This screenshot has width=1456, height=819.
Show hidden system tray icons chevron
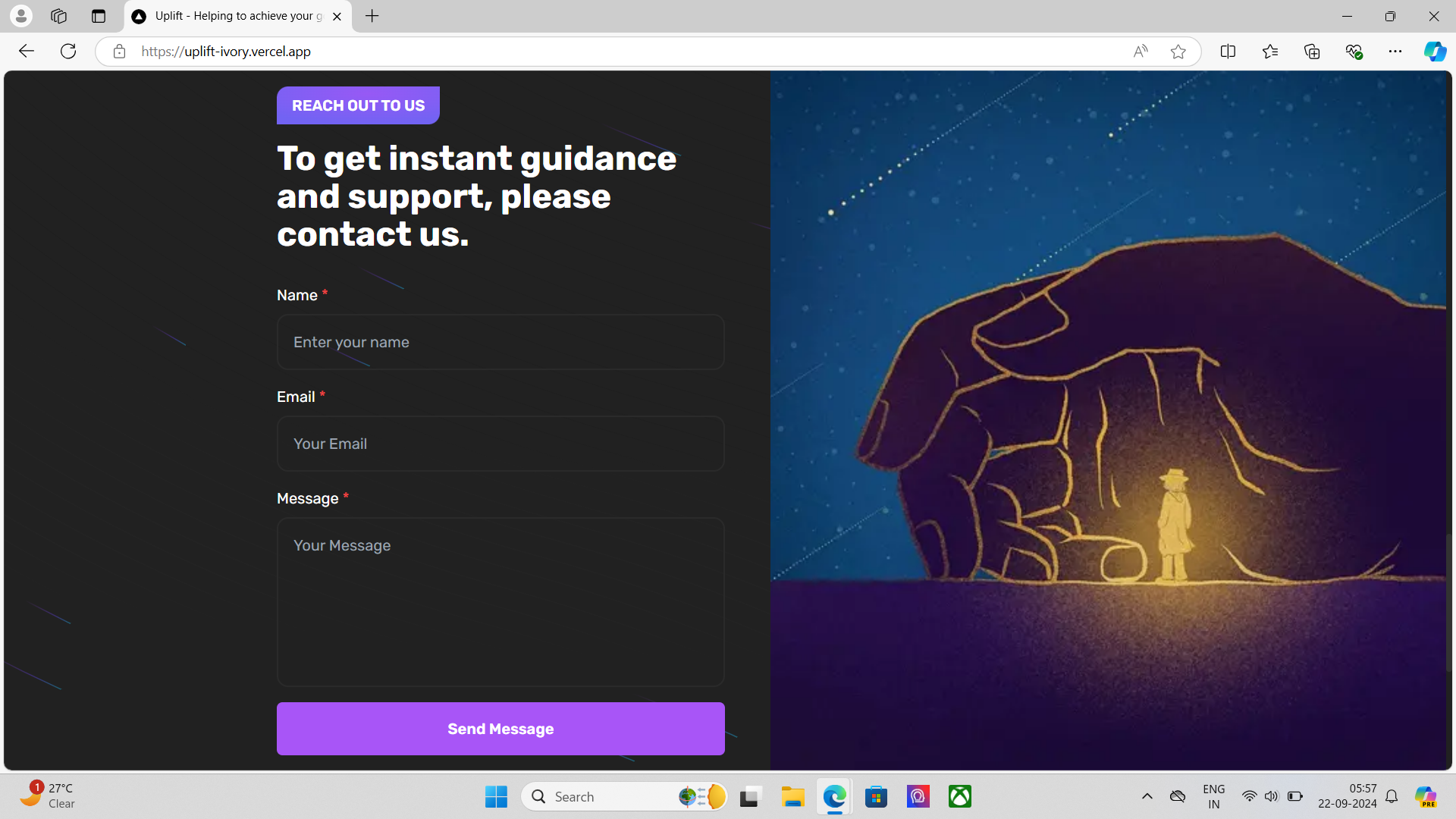click(x=1147, y=796)
